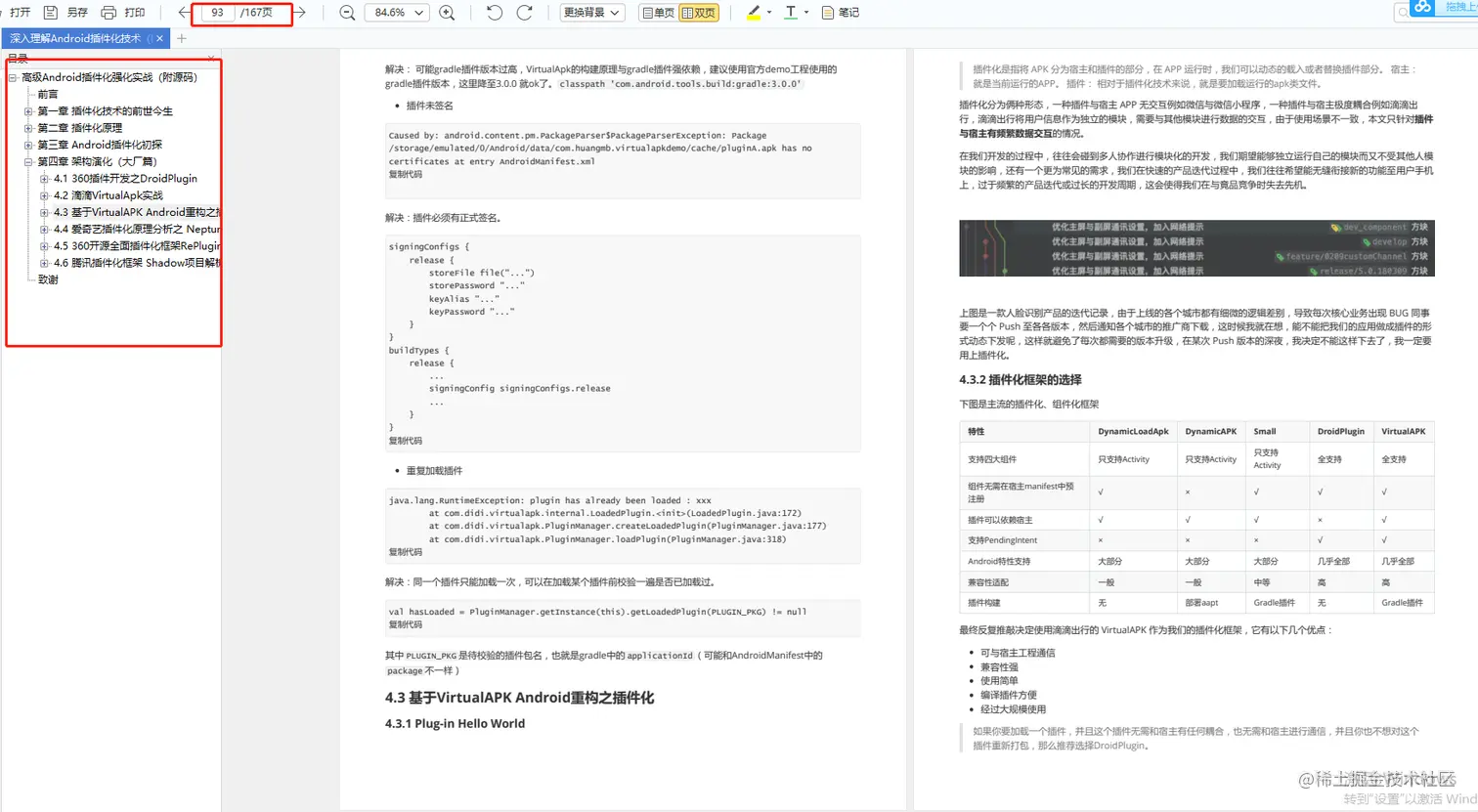Viewport: 1478px width, 812px height.
Task: Open 第二章 插件化原理 entry
Action: 80,128
